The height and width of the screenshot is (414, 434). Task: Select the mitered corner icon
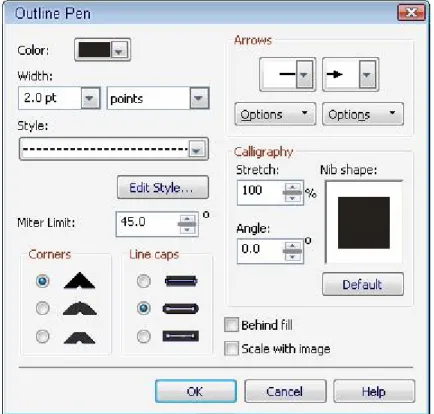click(x=79, y=281)
